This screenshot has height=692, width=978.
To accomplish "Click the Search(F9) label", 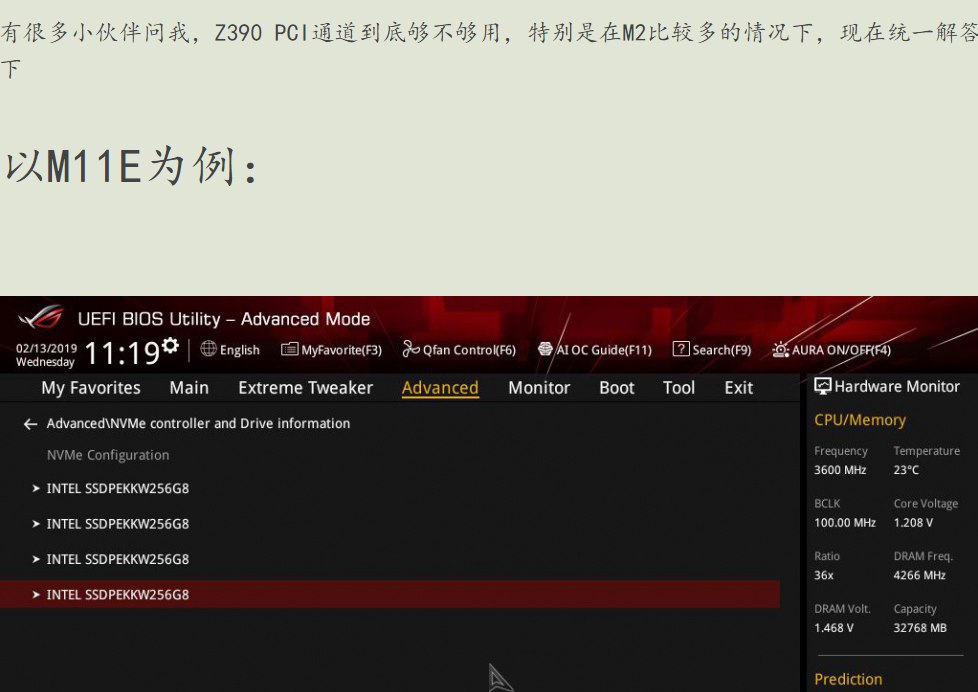I will (722, 350).
